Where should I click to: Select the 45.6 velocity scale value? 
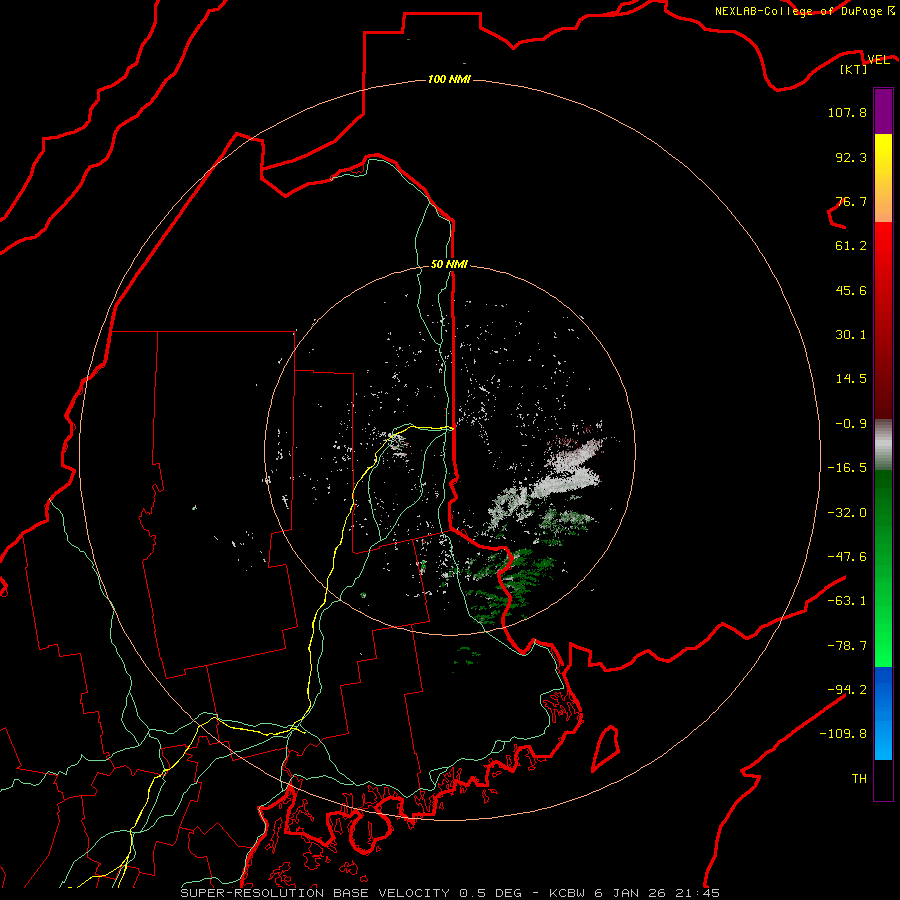tap(851, 290)
